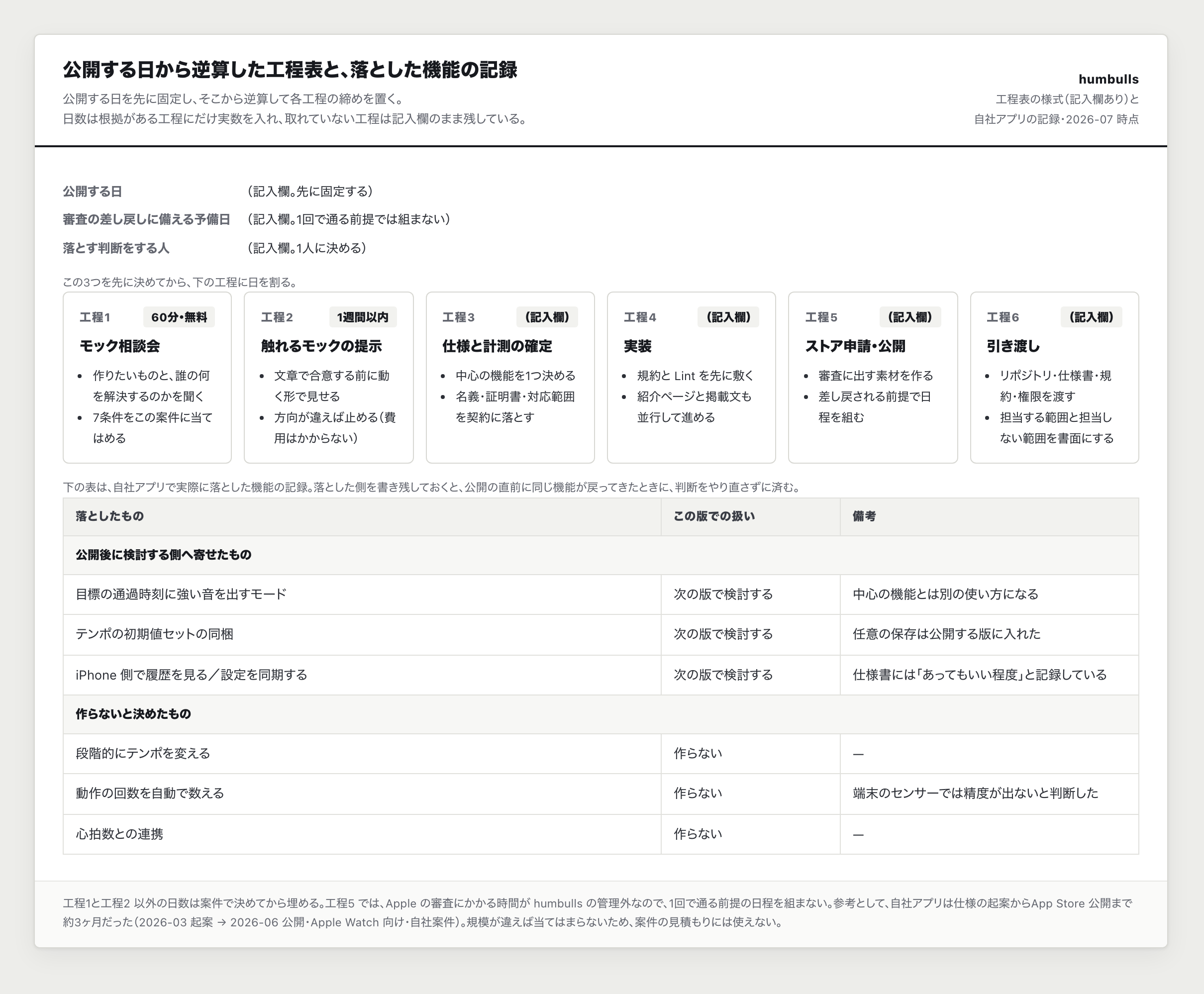Click the bullet 中心の機能を1つ決める
Screen dimensions: 1204x994
coord(515,376)
